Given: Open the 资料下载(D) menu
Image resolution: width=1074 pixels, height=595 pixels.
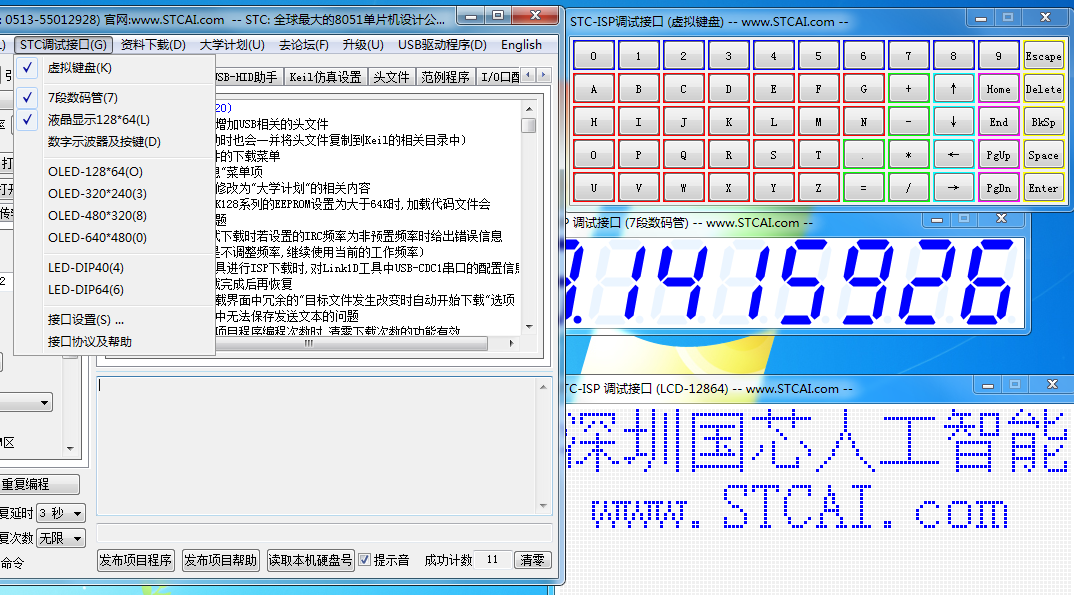Looking at the screenshot, I should pyautogui.click(x=153, y=45).
